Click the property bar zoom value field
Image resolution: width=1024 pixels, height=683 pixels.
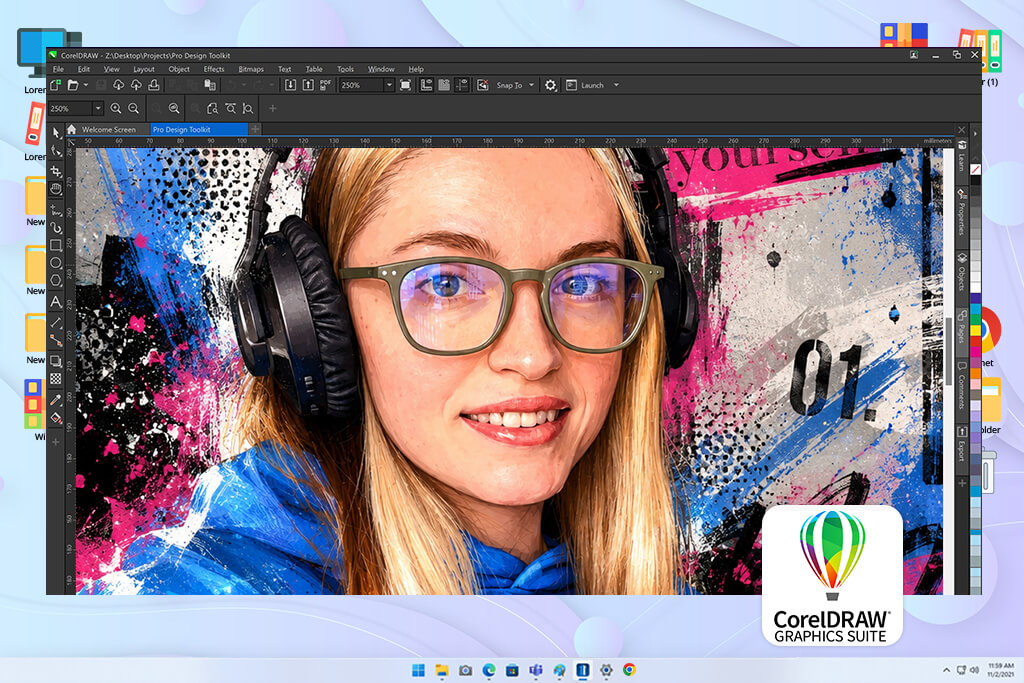pyautogui.click(x=71, y=108)
